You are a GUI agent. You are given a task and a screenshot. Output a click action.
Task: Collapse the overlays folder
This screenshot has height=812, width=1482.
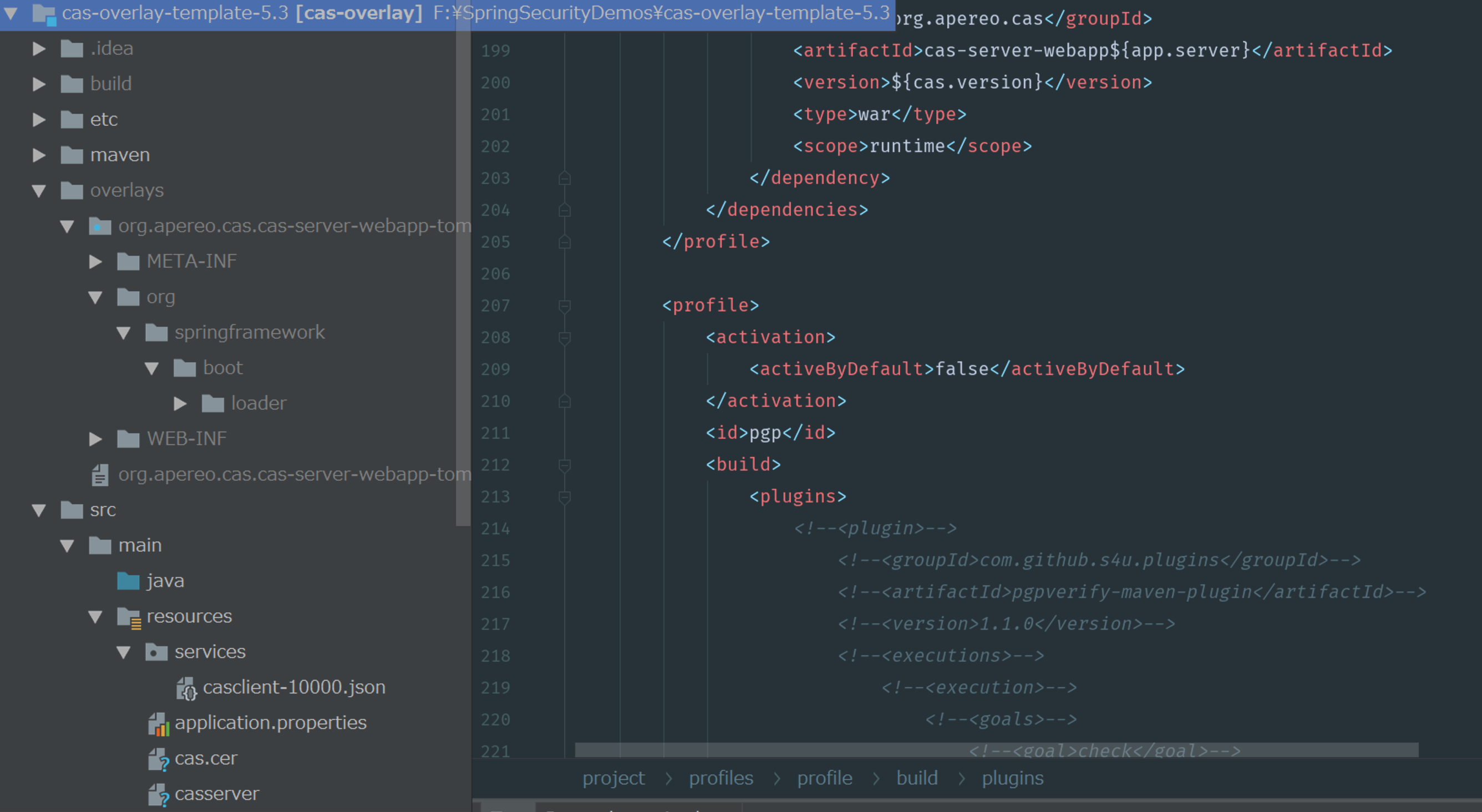coord(39,190)
